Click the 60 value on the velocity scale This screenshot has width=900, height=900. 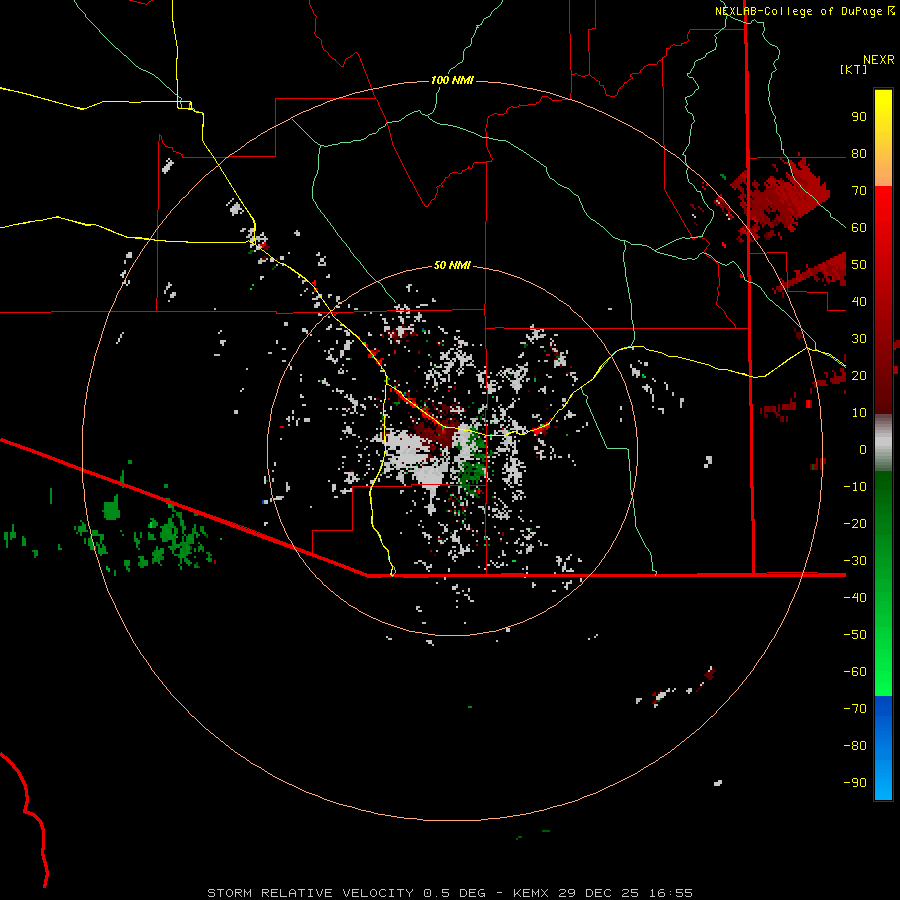pos(859,228)
